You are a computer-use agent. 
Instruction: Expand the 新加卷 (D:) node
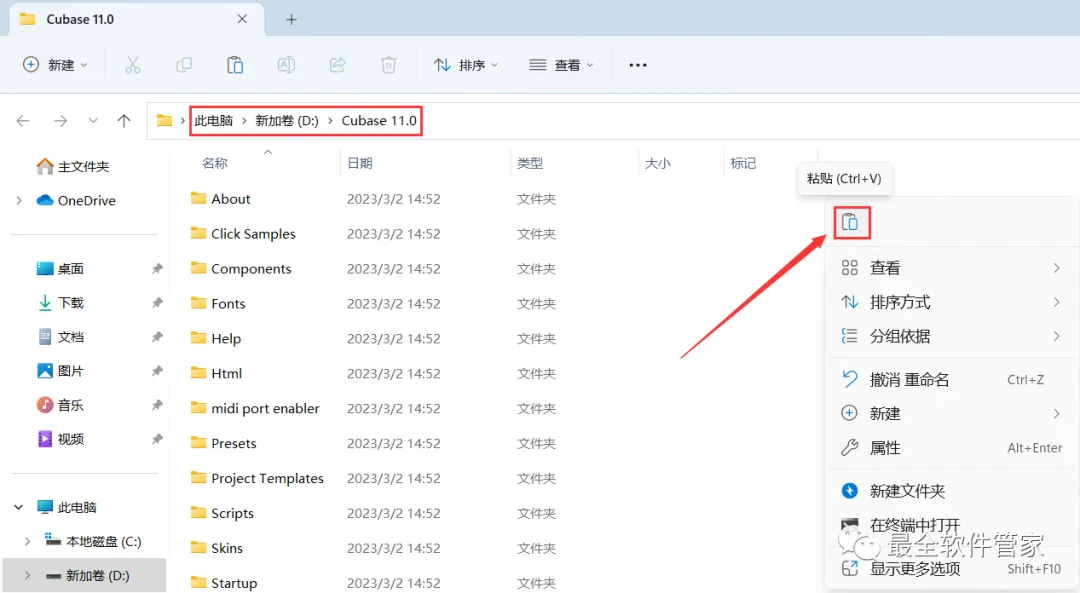point(28,576)
